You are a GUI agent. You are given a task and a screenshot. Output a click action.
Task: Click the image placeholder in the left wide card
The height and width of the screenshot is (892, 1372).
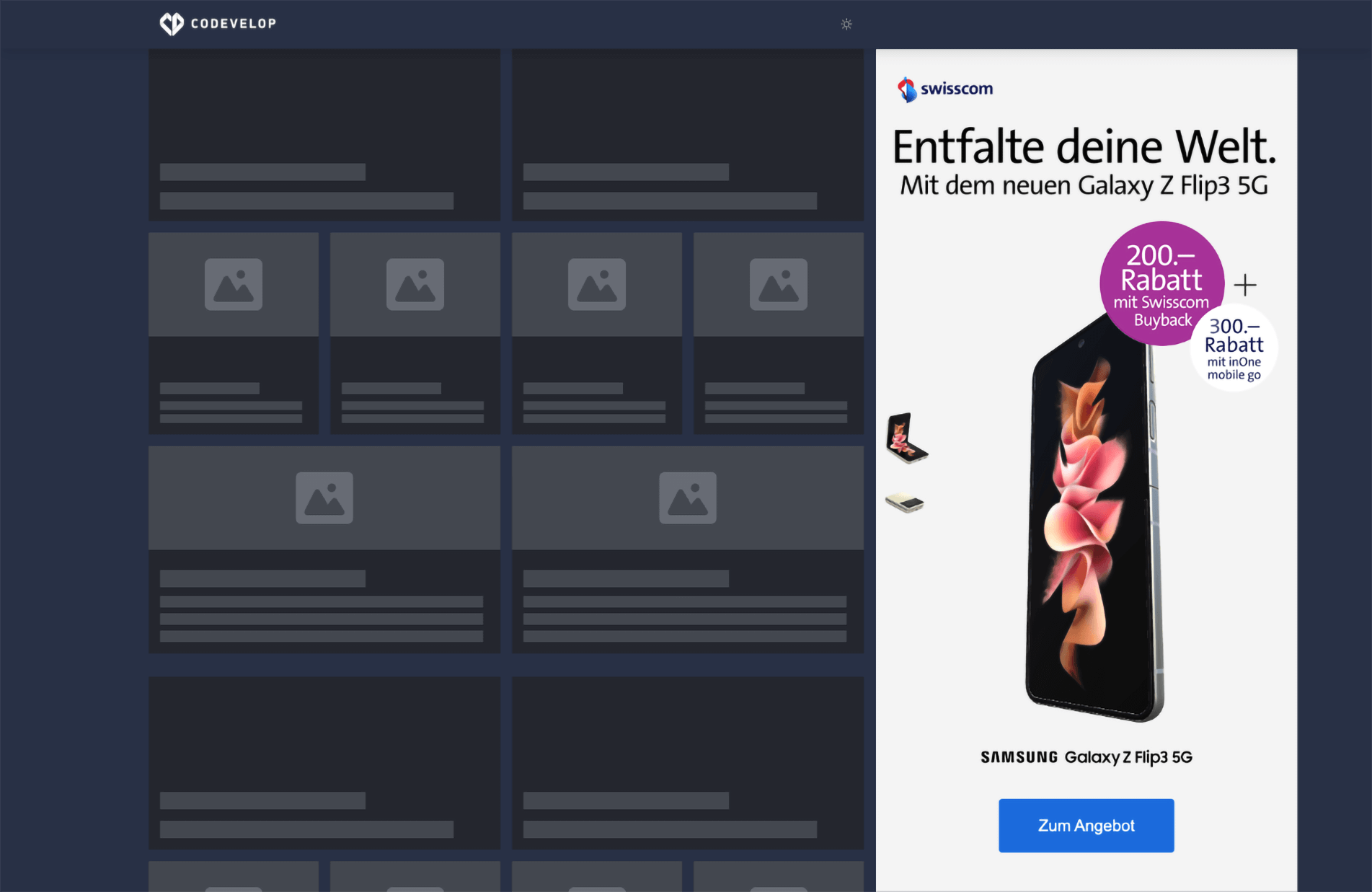click(324, 498)
